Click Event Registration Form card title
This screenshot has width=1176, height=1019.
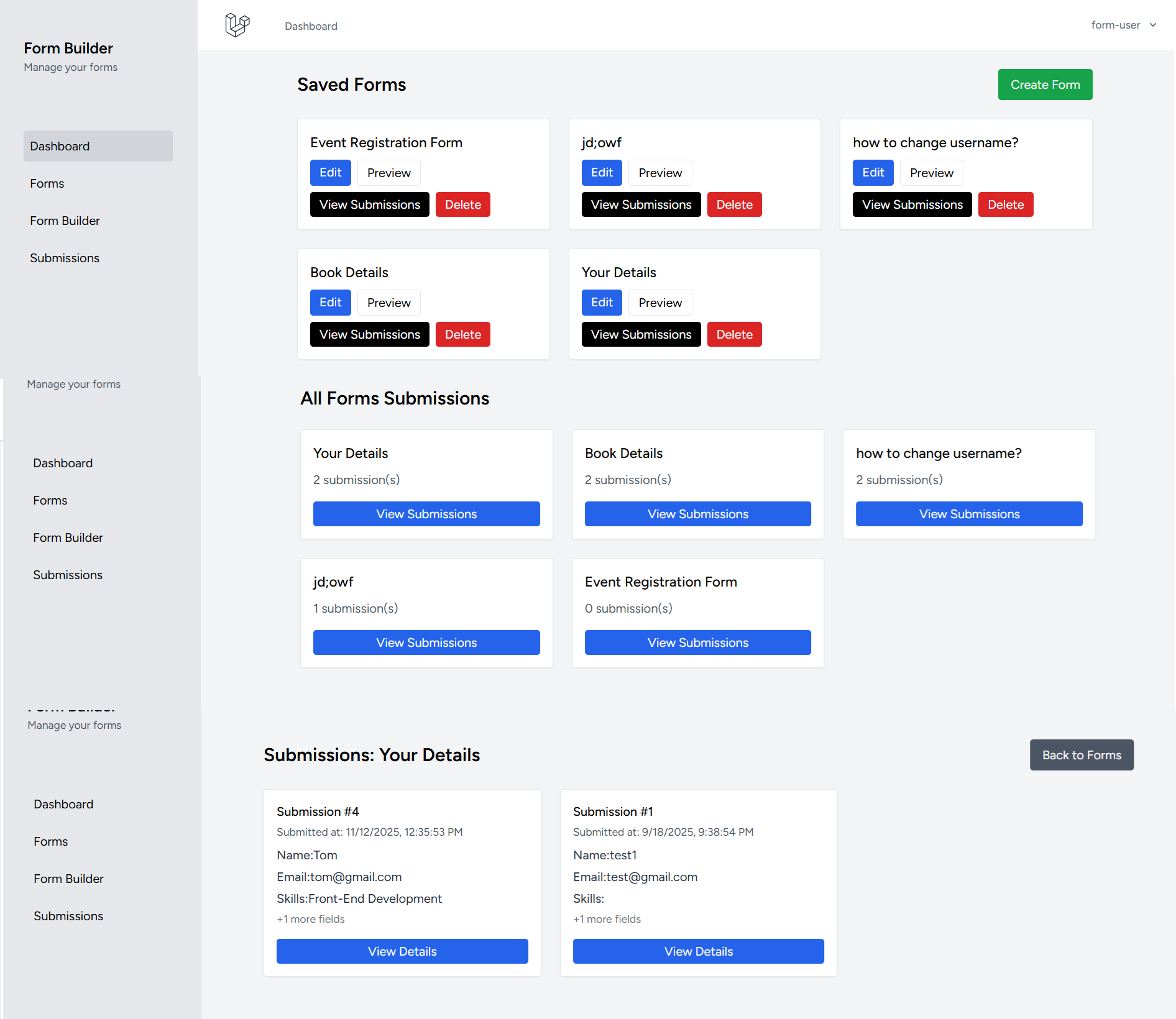pyautogui.click(x=386, y=143)
